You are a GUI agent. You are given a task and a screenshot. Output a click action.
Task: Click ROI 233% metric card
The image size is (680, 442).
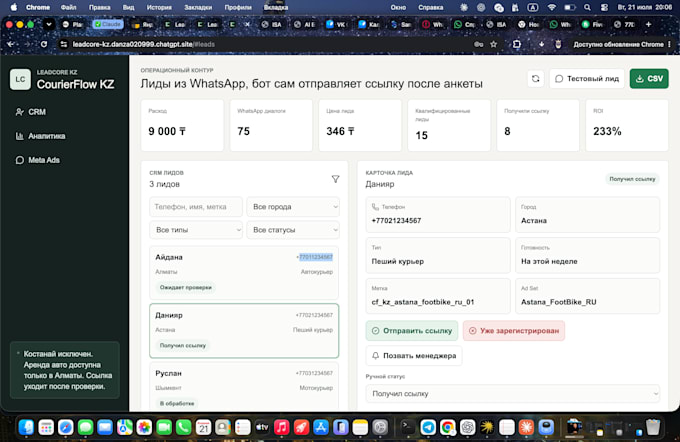pos(627,125)
